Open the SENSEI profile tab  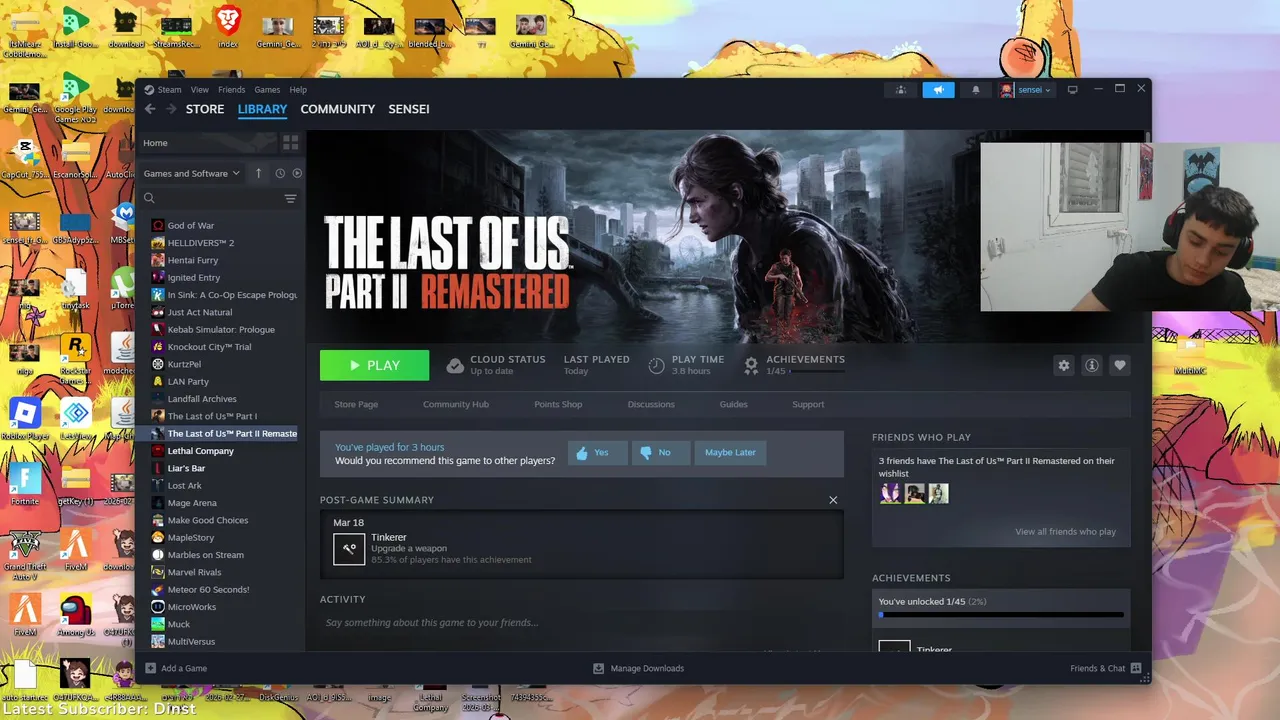[409, 109]
